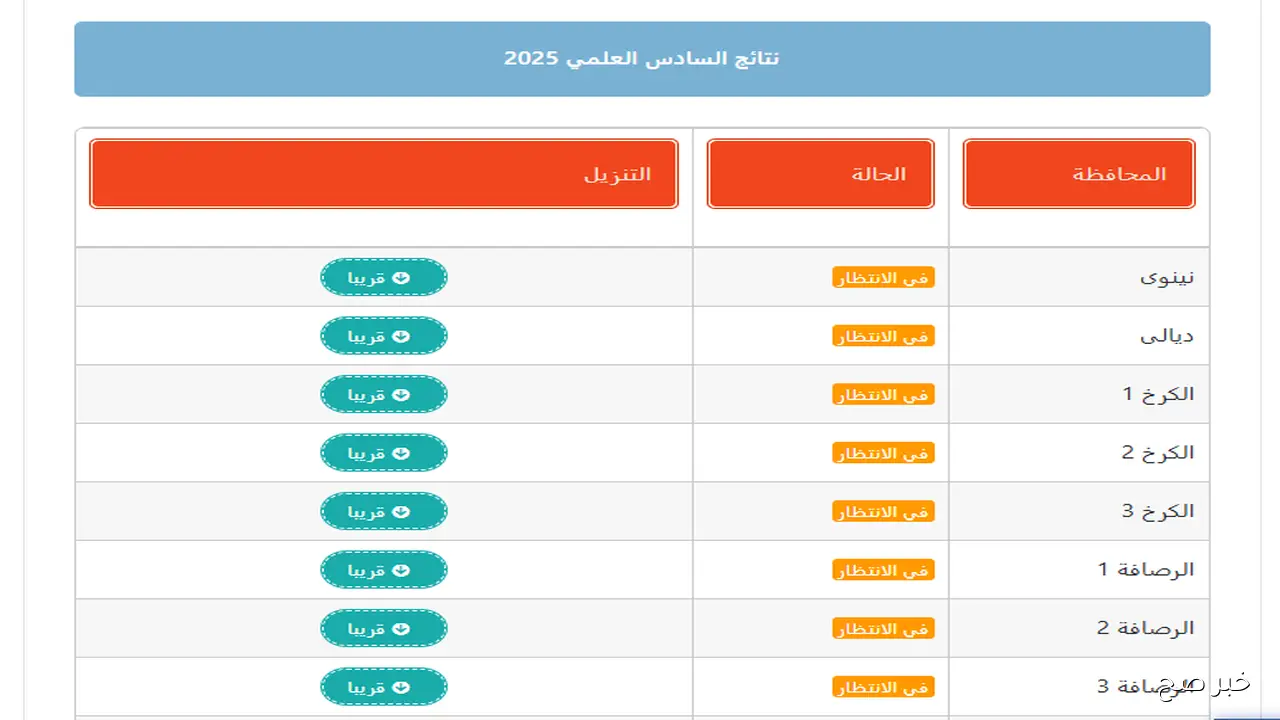Click the في الانتظار badge for ديالى
Screen dimensions: 1280x720
[x=882, y=336]
